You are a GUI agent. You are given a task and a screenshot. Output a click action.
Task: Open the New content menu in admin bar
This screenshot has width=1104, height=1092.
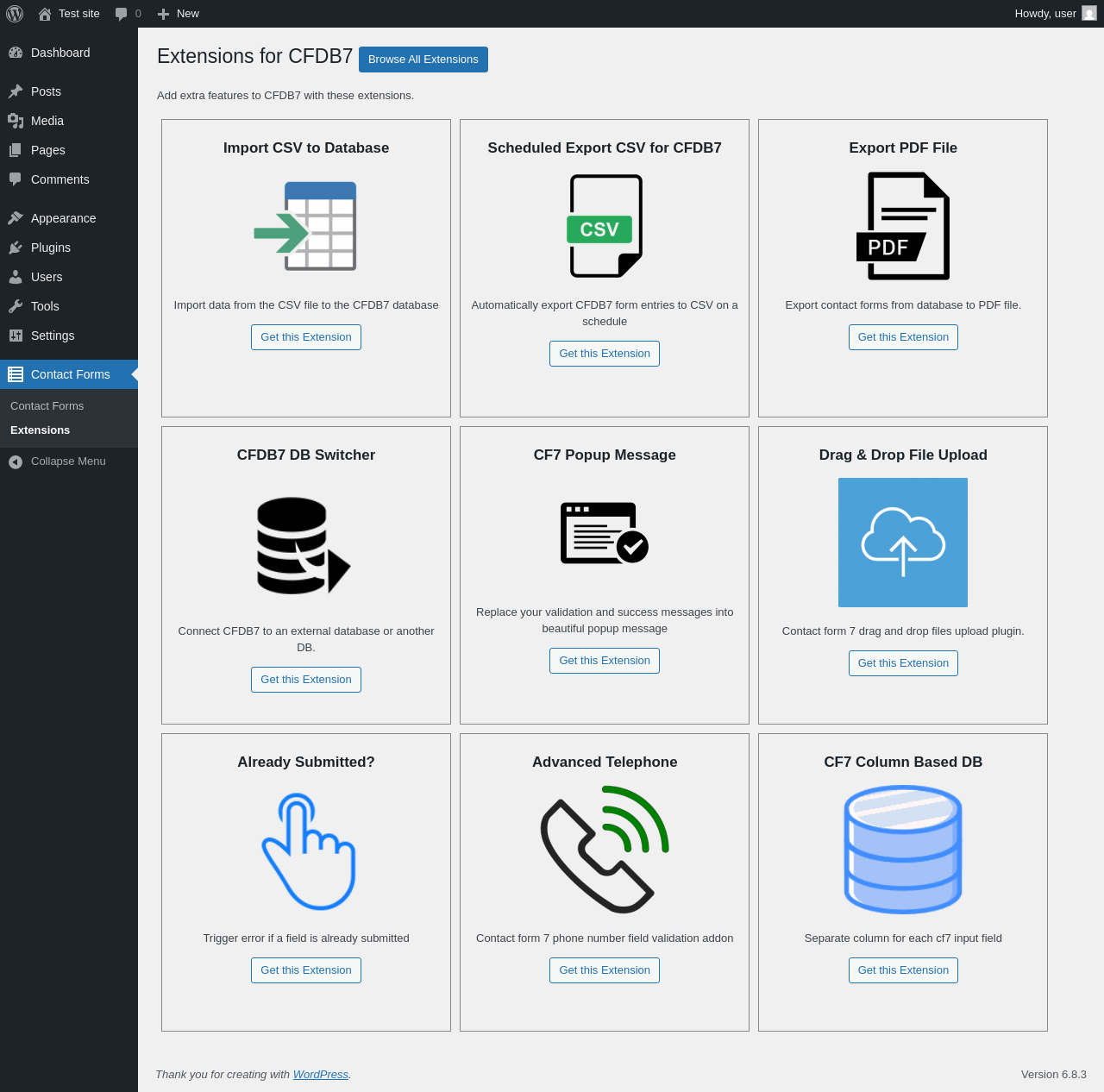[179, 14]
